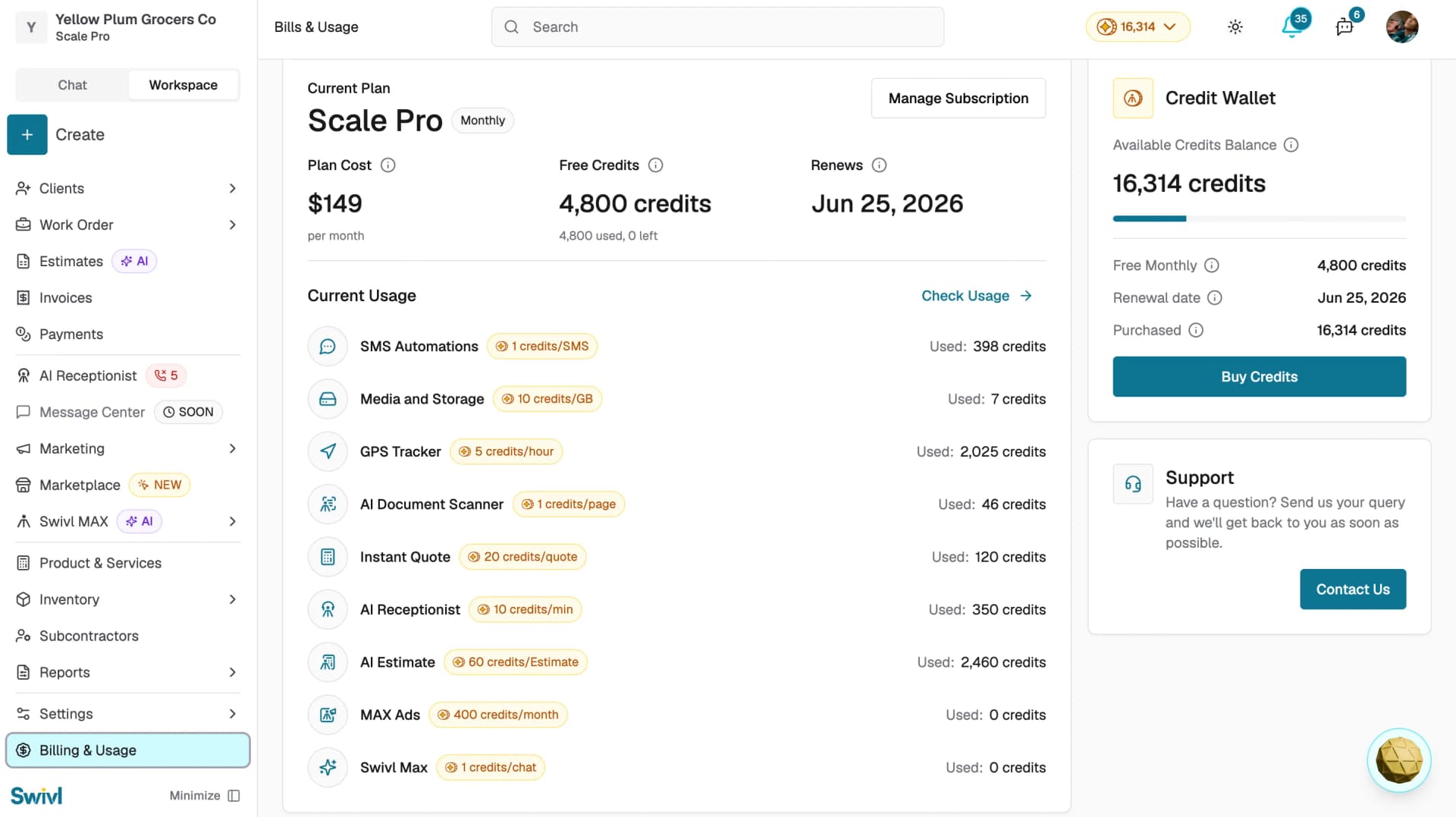Switch to the Workspace tab
Image resolution: width=1456 pixels, height=817 pixels.
184,85
